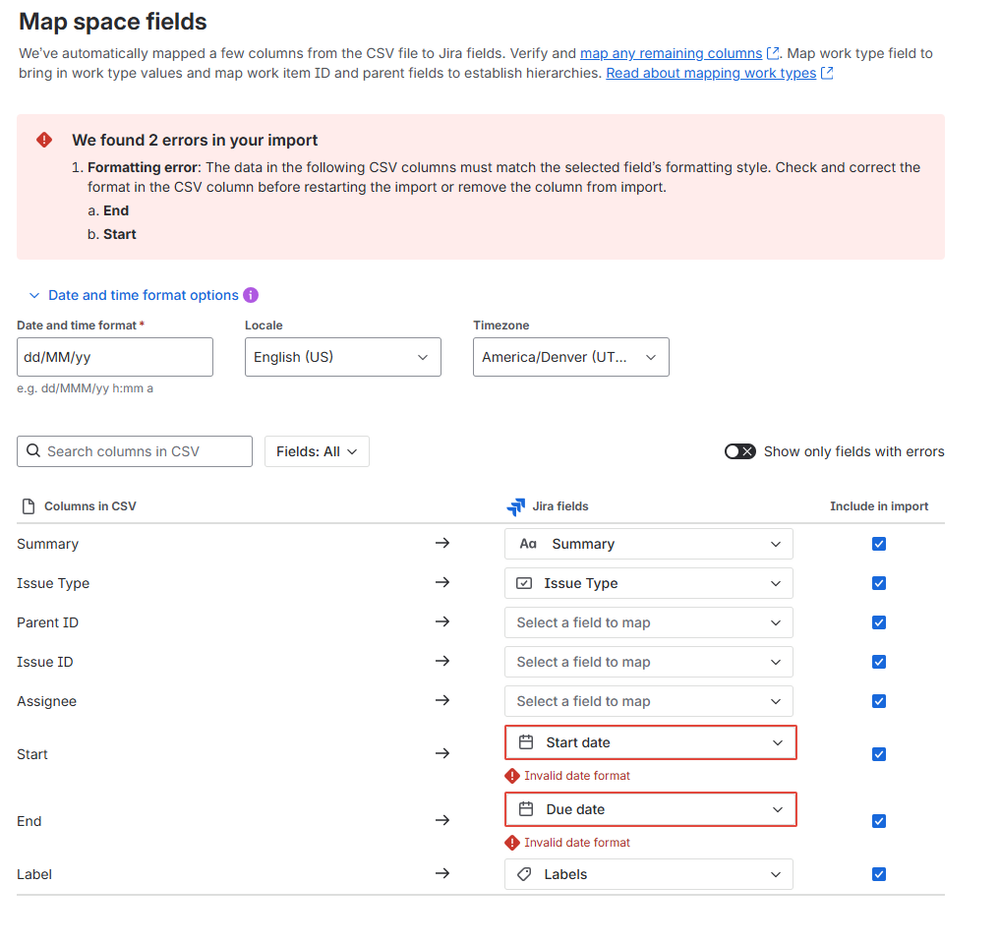Click the label tag icon in the Labels field

point(527,873)
